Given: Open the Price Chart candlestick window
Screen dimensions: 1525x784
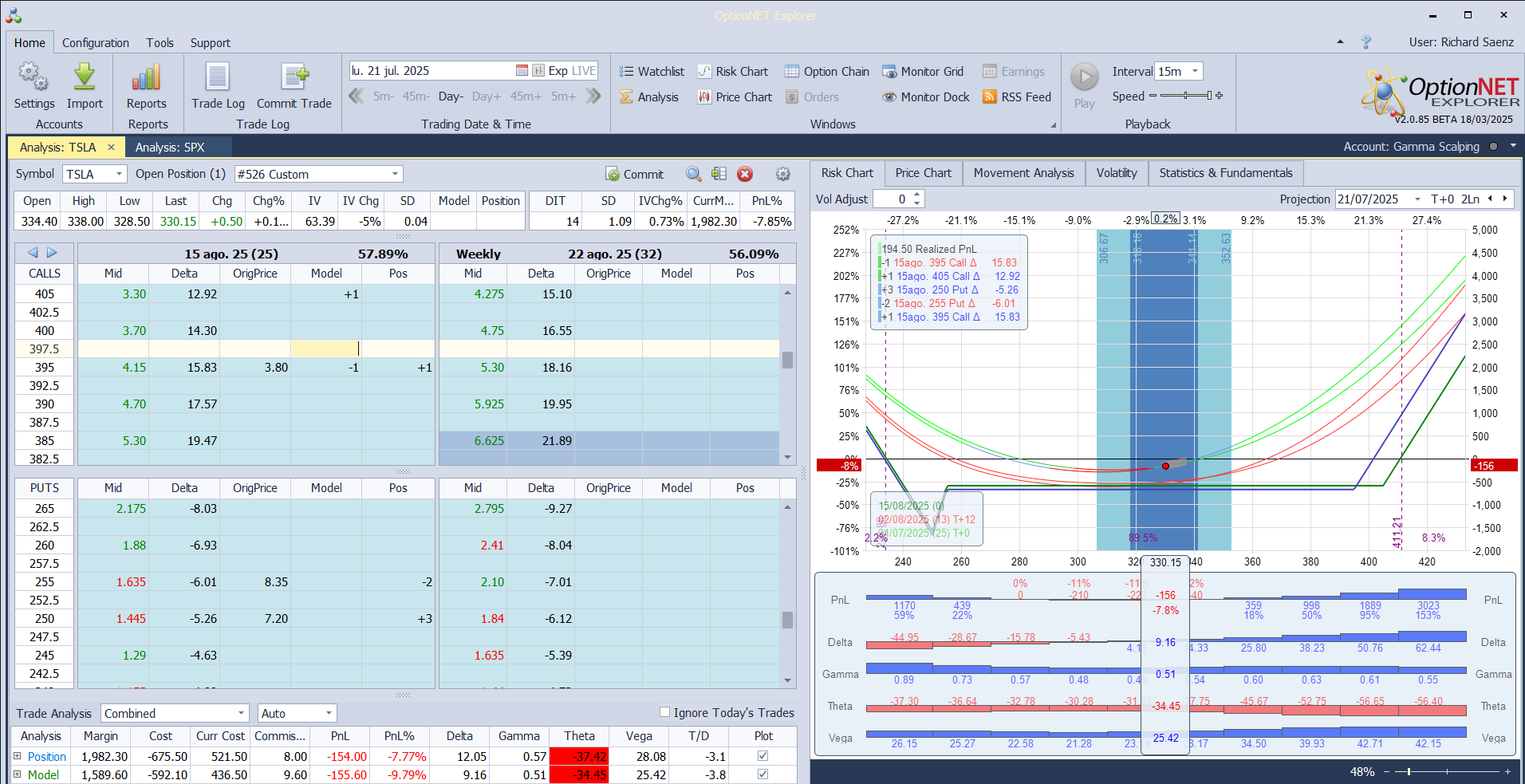Looking at the screenshot, I should (x=735, y=97).
